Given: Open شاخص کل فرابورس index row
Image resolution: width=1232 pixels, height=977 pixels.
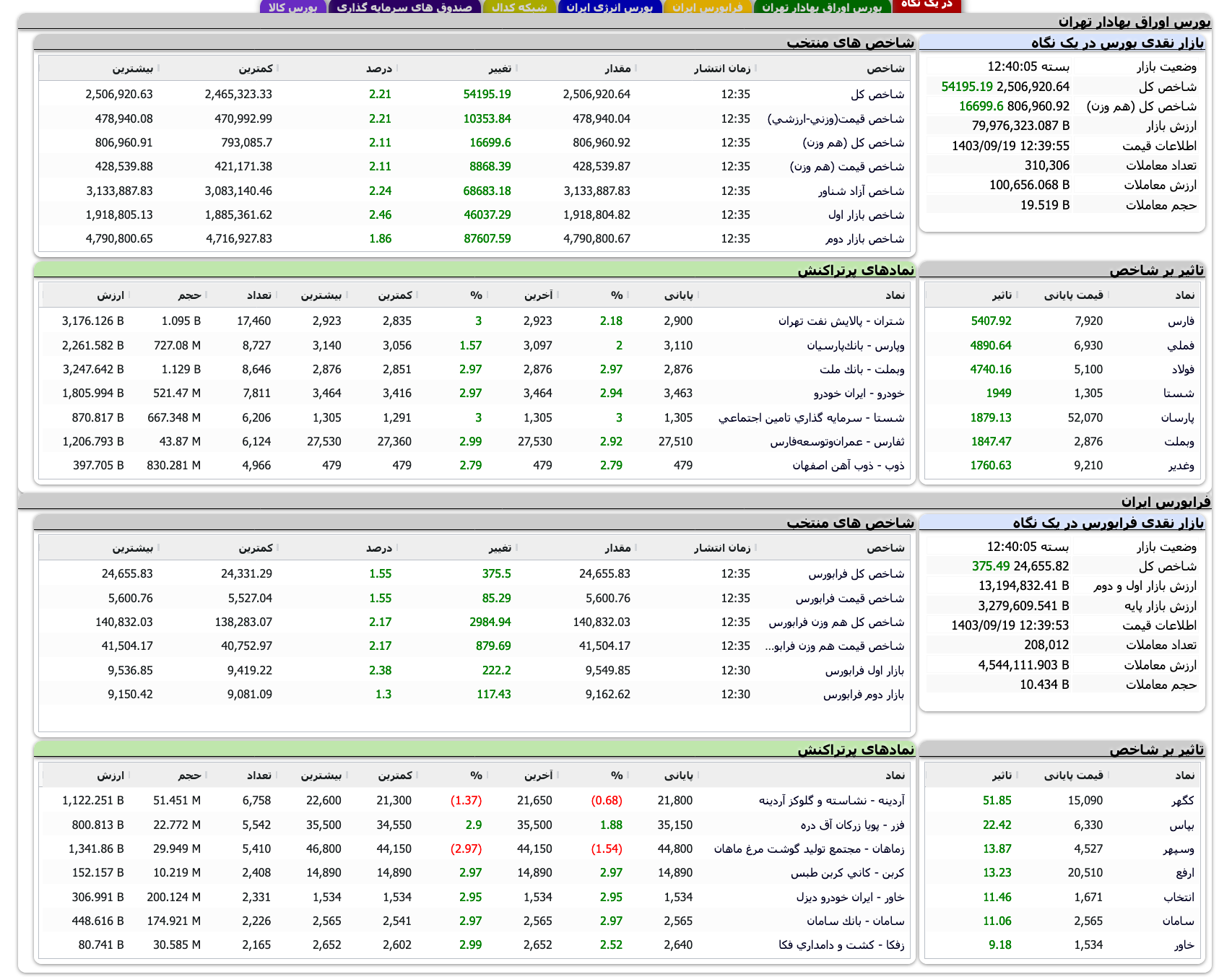Looking at the screenshot, I should 851,573.
